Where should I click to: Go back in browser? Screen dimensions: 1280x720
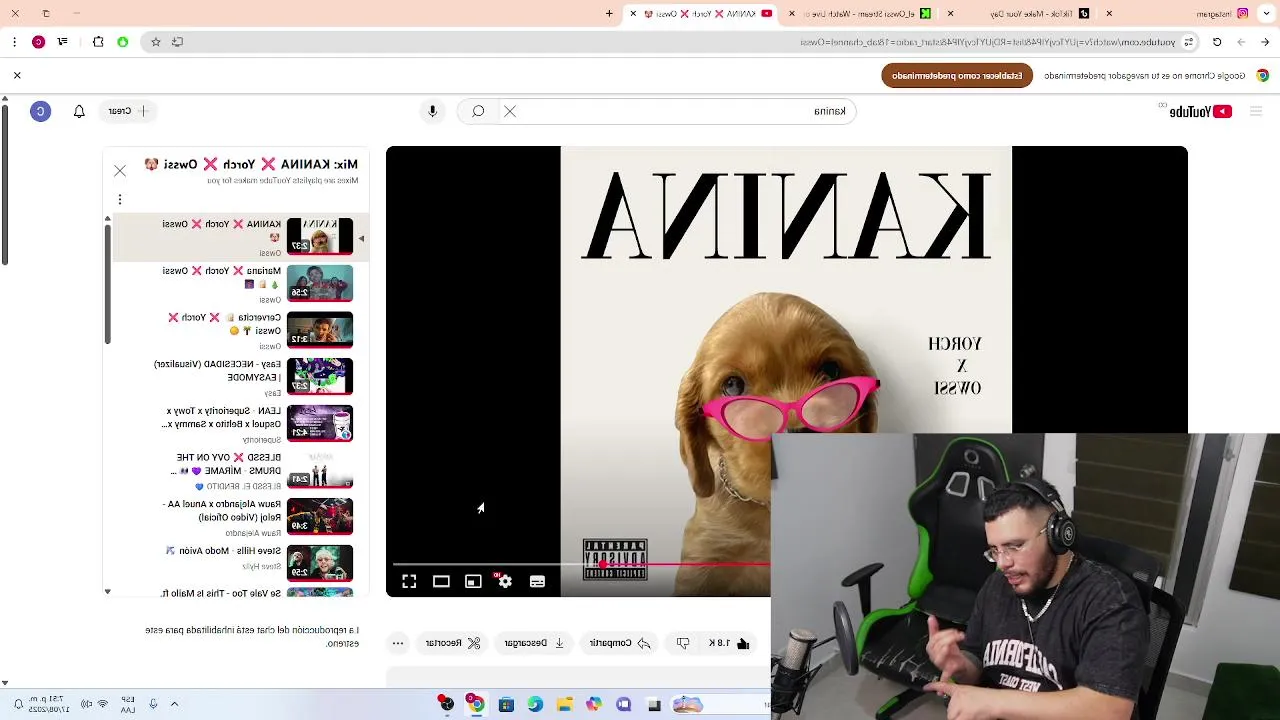(x=1264, y=42)
